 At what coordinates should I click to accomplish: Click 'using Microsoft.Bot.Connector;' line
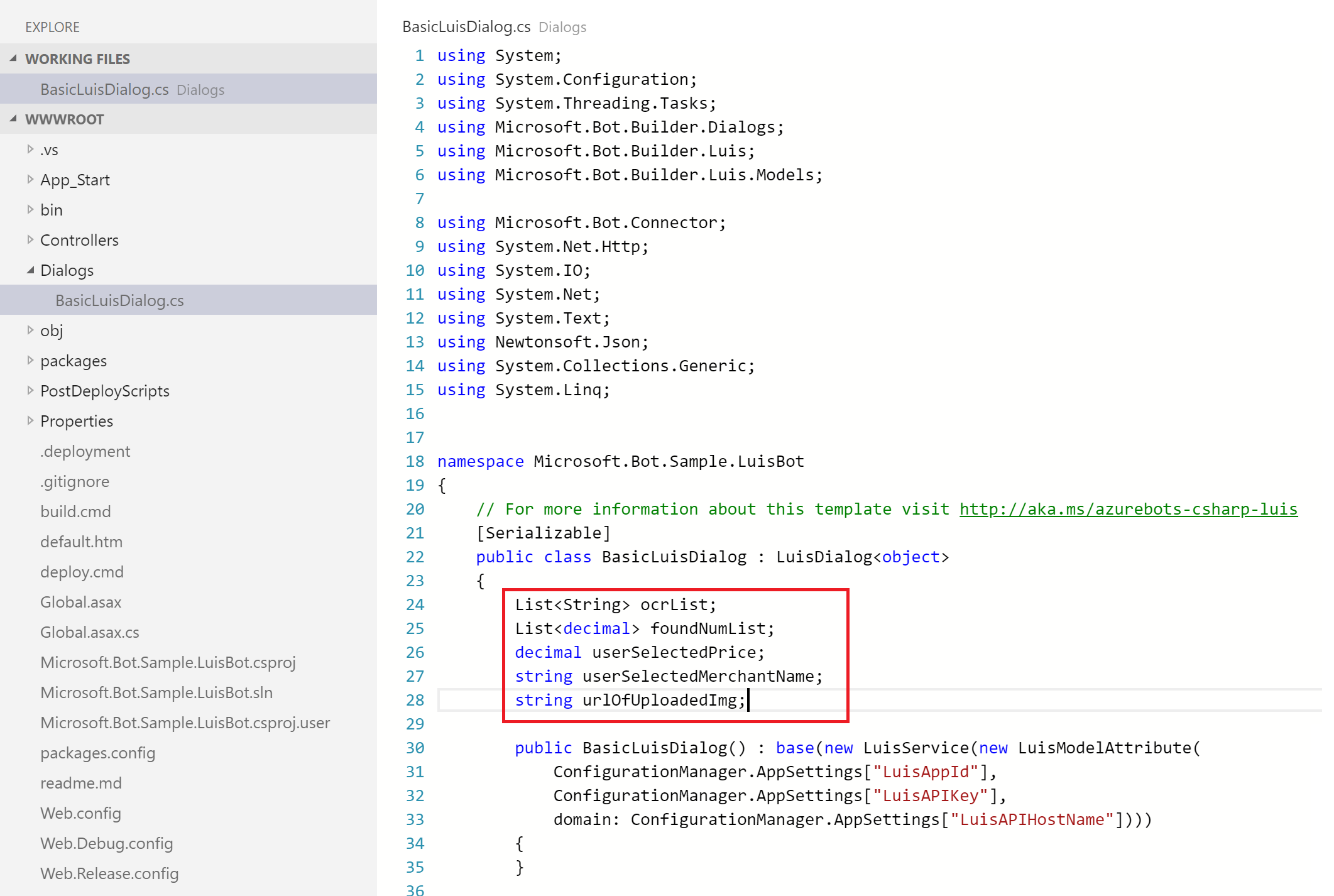582,222
